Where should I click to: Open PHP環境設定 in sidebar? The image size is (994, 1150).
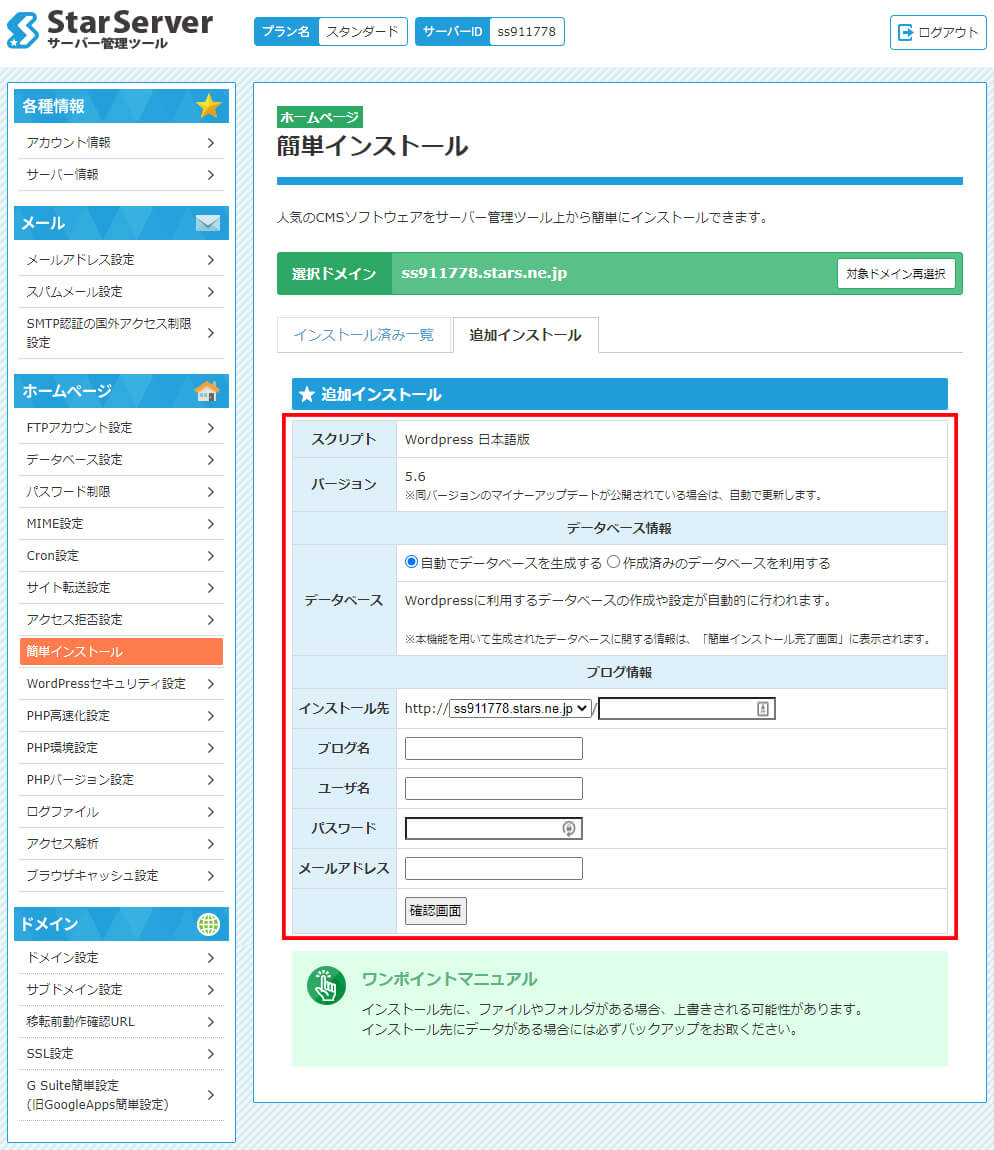(121, 747)
